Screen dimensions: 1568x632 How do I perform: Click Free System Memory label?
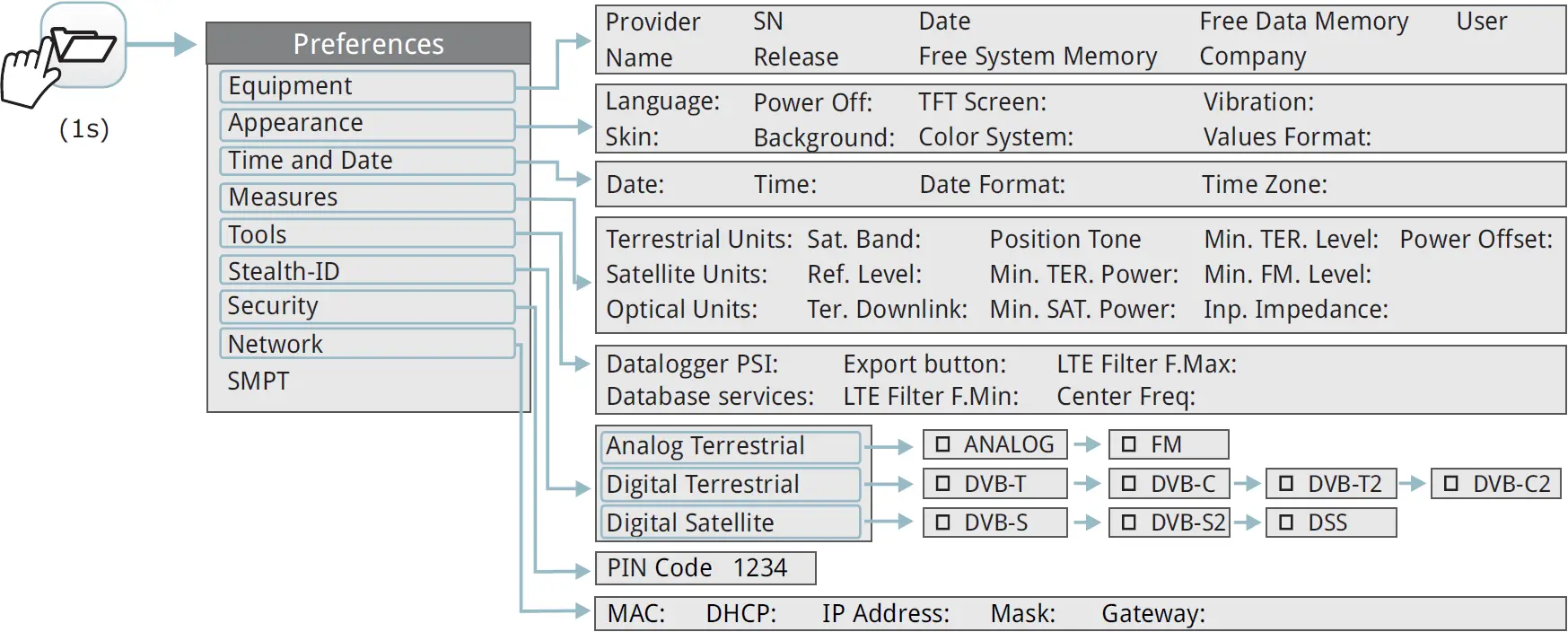[x=1038, y=57]
